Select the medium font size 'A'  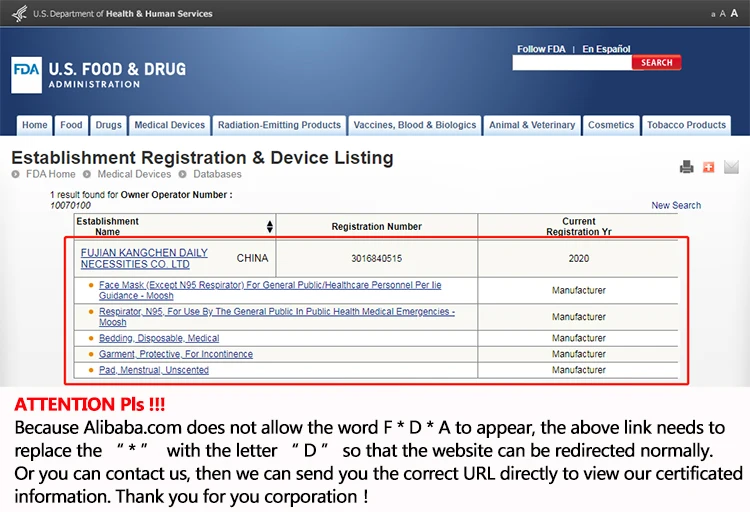point(723,14)
